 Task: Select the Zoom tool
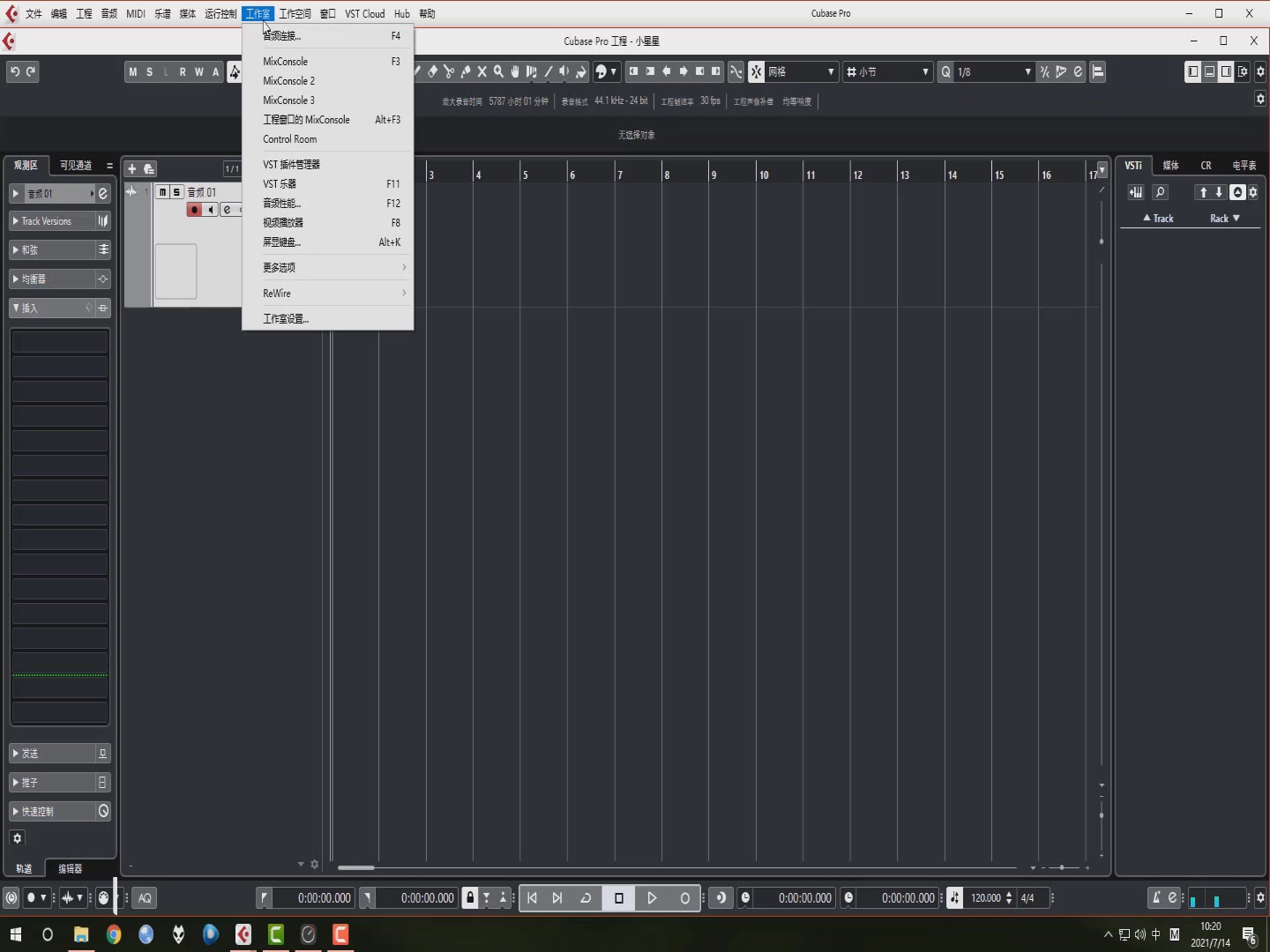[499, 72]
